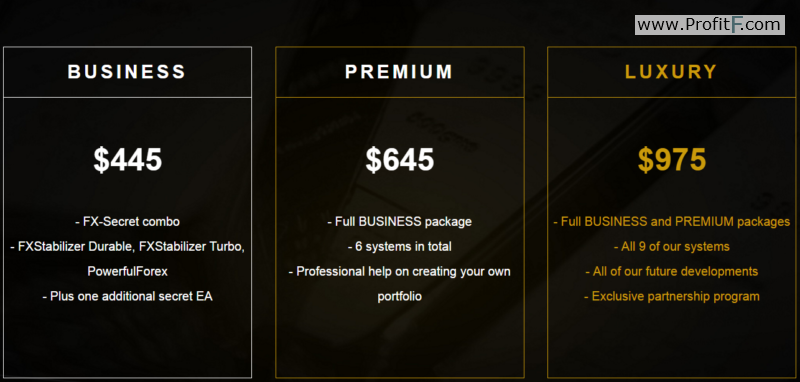Select the BUSINESS package heading
This screenshot has width=800, height=382.
click(x=127, y=72)
